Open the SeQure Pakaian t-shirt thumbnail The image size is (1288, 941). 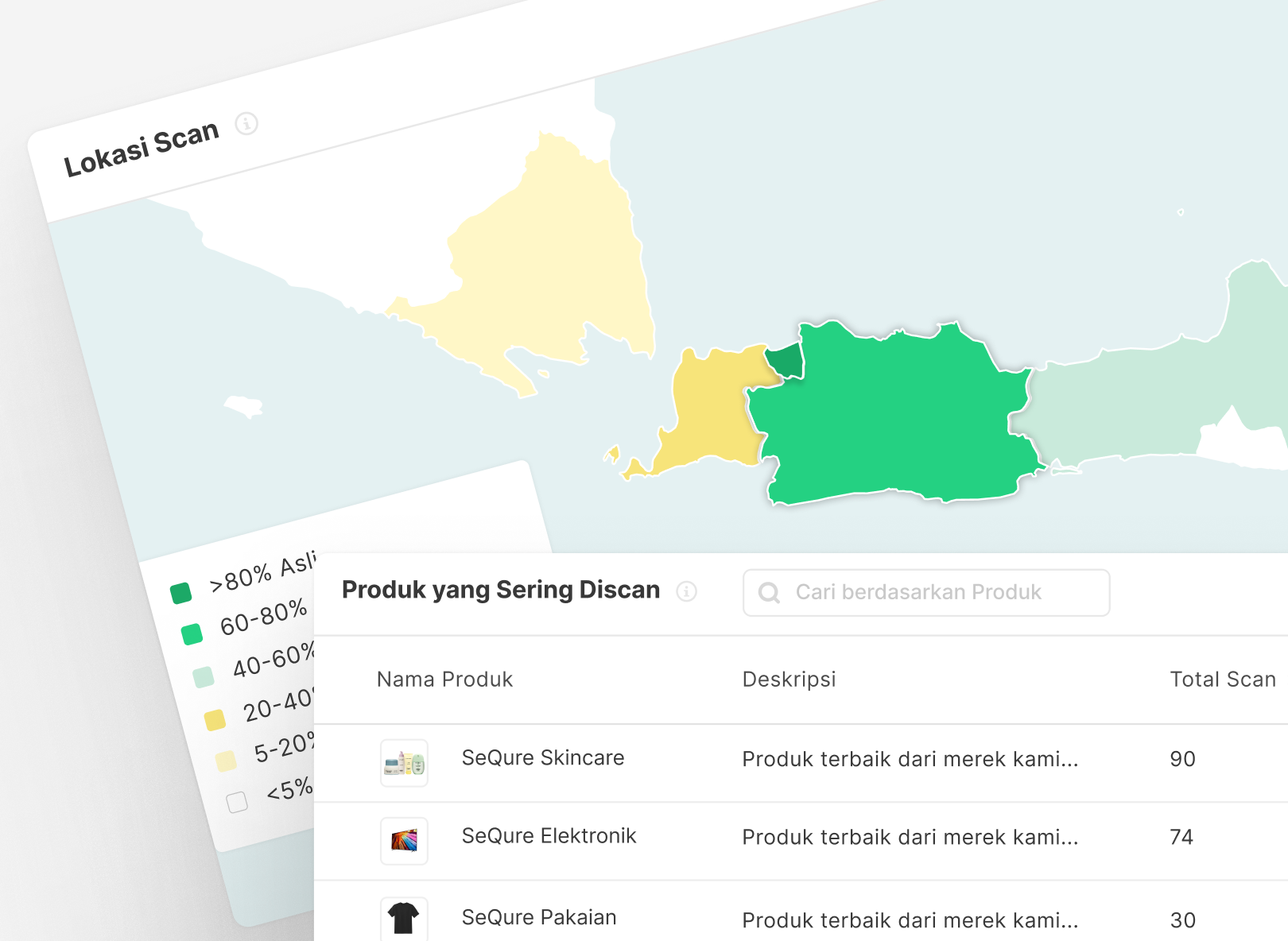pos(404,918)
